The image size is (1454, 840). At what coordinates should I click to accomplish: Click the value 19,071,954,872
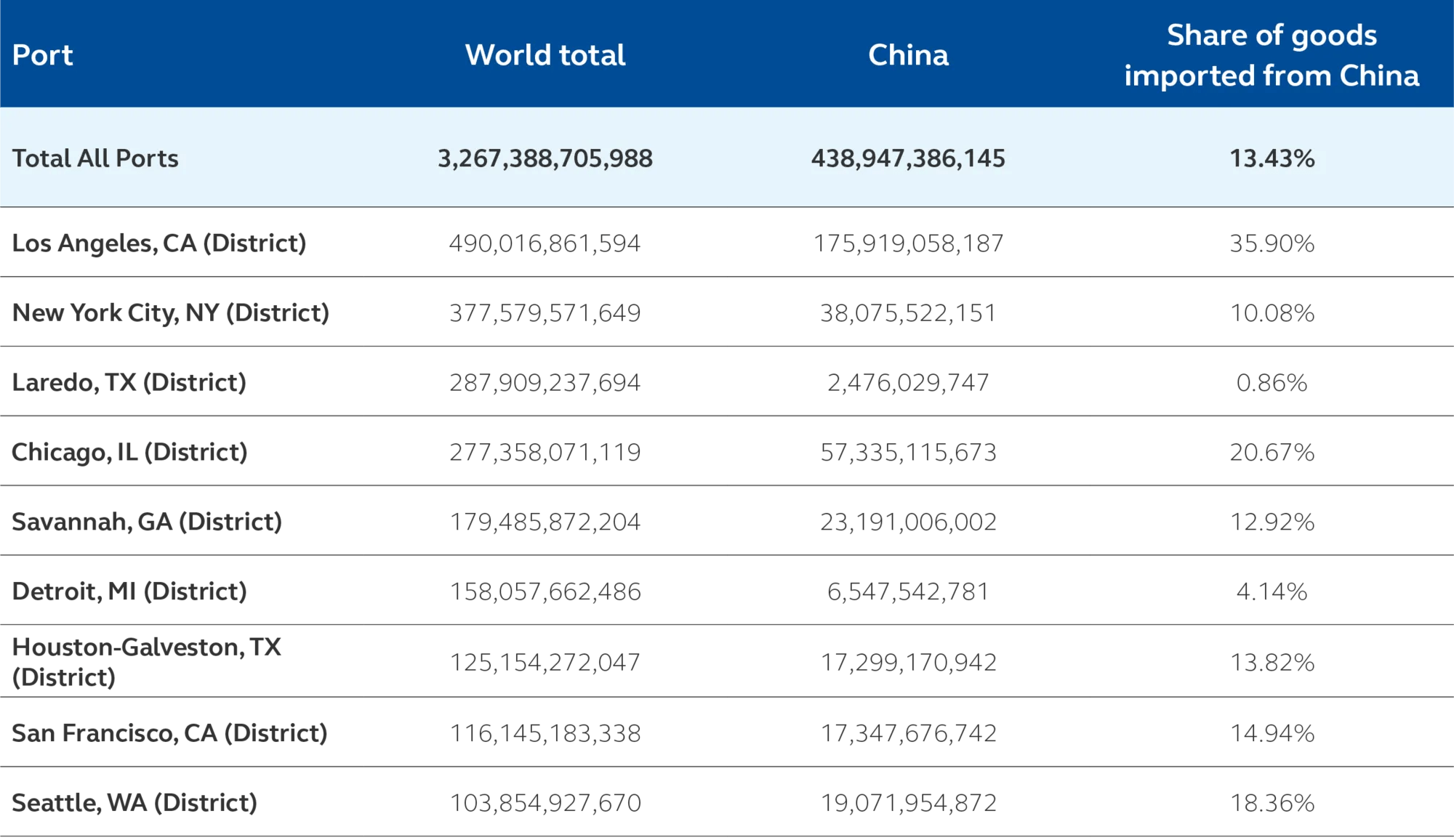(x=909, y=804)
